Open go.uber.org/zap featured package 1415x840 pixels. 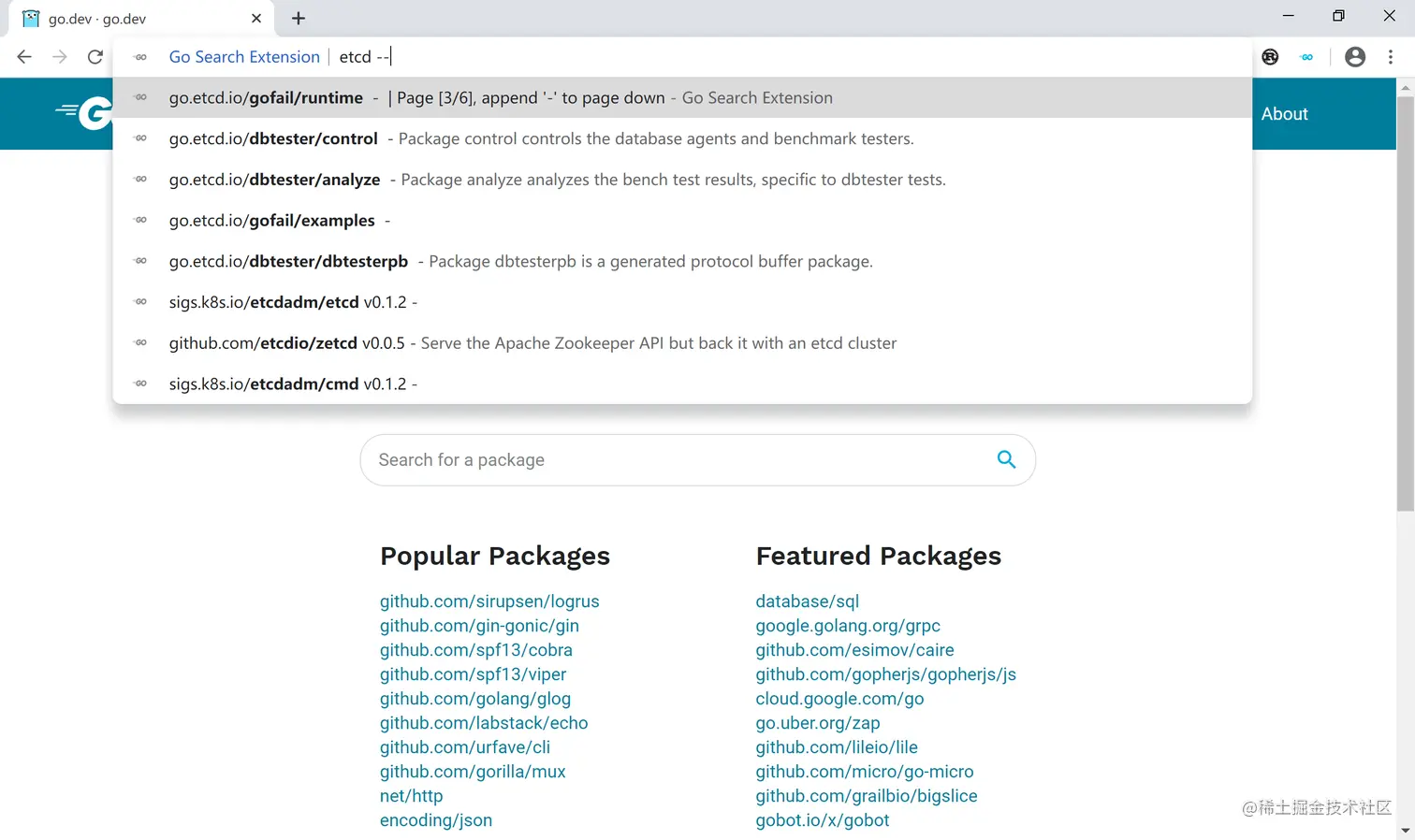(x=818, y=723)
